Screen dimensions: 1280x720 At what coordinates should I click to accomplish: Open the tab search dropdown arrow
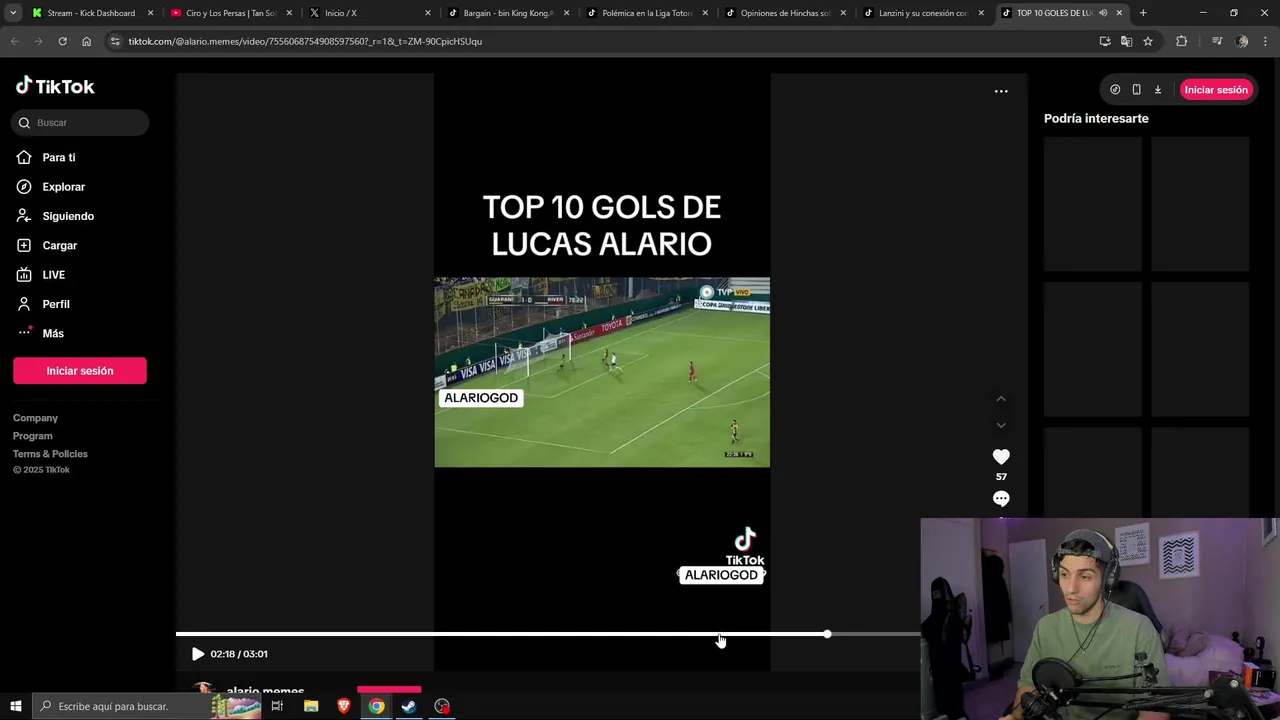click(x=15, y=13)
